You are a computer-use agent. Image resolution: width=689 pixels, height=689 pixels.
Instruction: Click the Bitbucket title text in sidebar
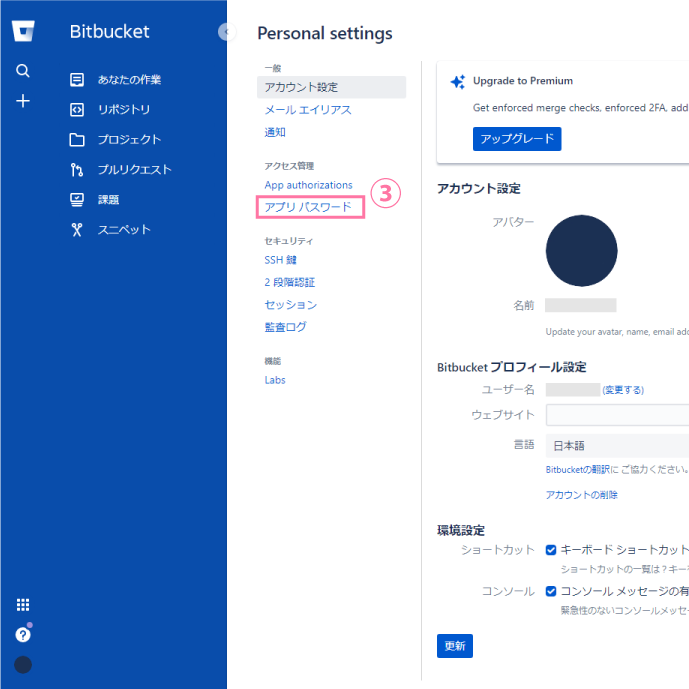(x=109, y=32)
